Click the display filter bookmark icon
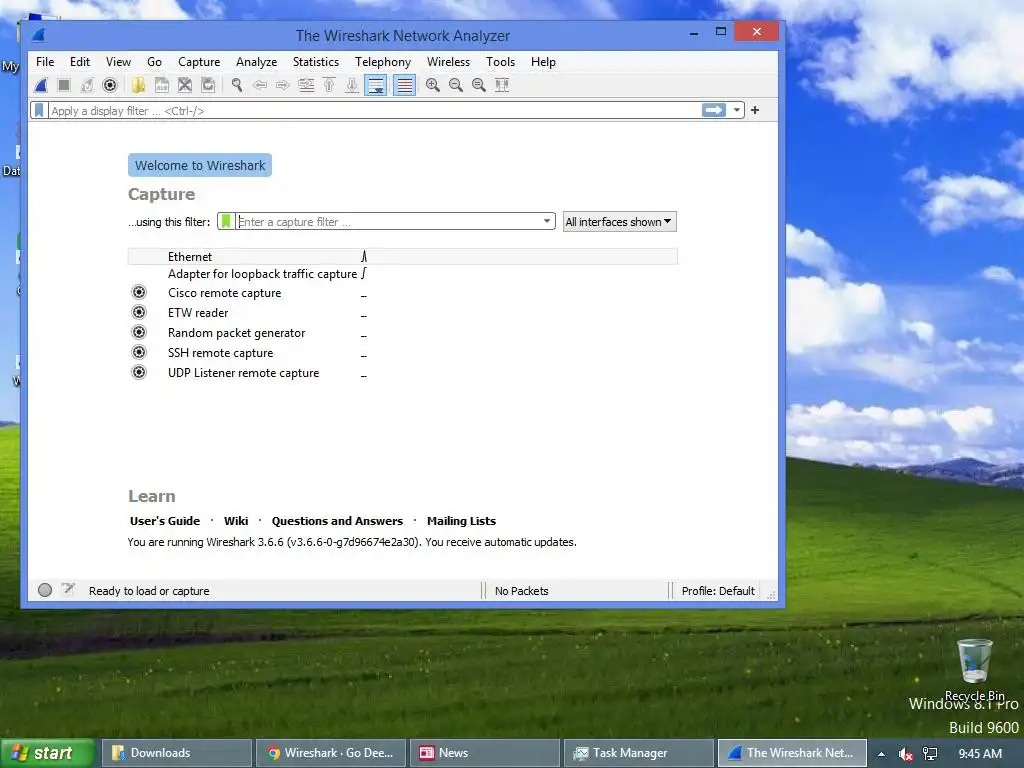1024x768 pixels. pyautogui.click(x=39, y=110)
